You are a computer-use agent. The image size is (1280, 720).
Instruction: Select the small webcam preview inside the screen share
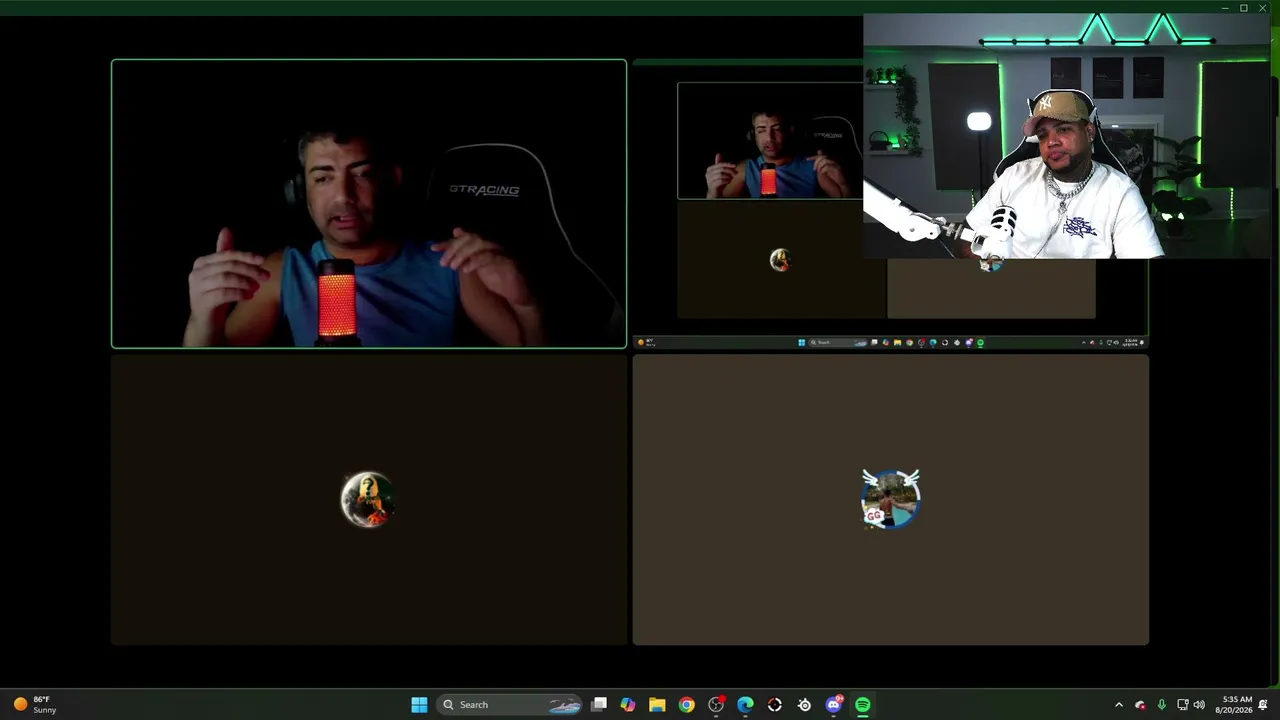pos(770,141)
